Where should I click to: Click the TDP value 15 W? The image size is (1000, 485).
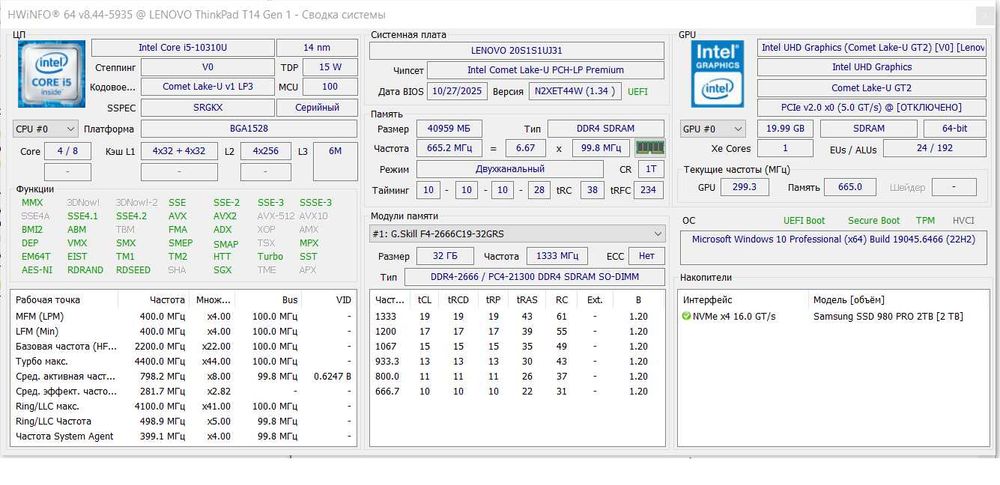[x=330, y=67]
